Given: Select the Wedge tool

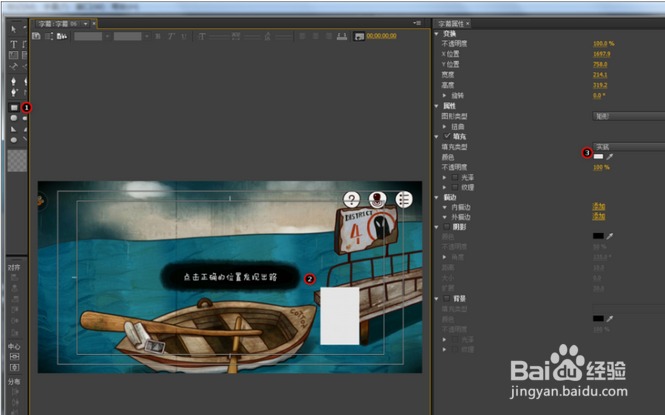Looking at the screenshot, I should [x=14, y=129].
